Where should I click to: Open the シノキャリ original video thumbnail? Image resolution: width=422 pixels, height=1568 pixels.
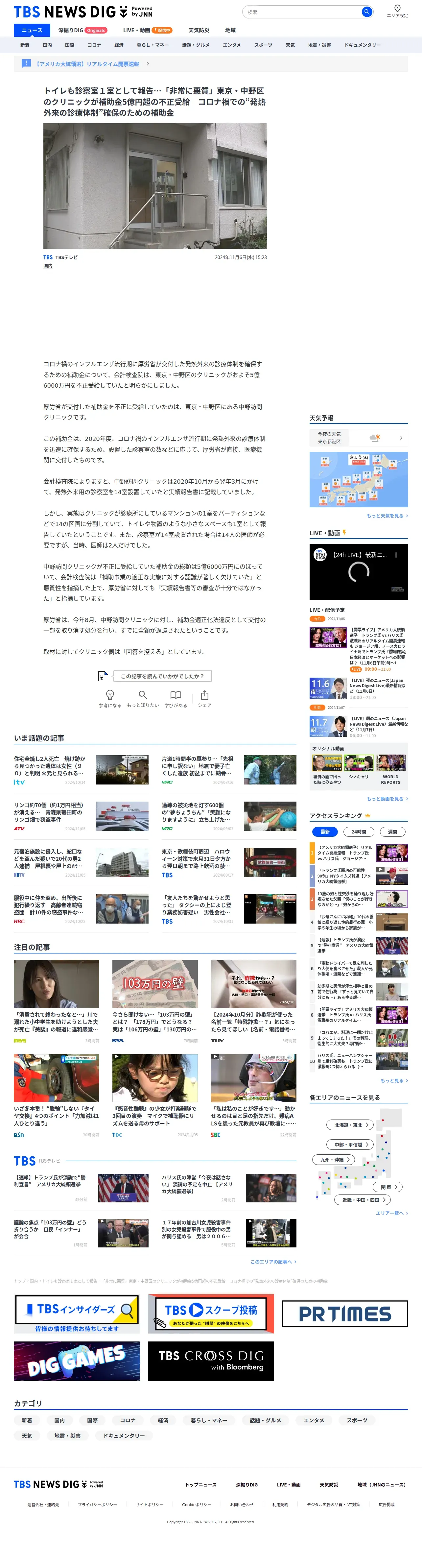click(359, 763)
